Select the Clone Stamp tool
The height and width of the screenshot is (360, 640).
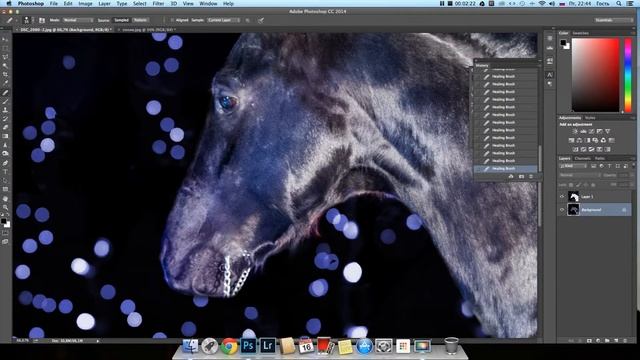tap(5, 110)
